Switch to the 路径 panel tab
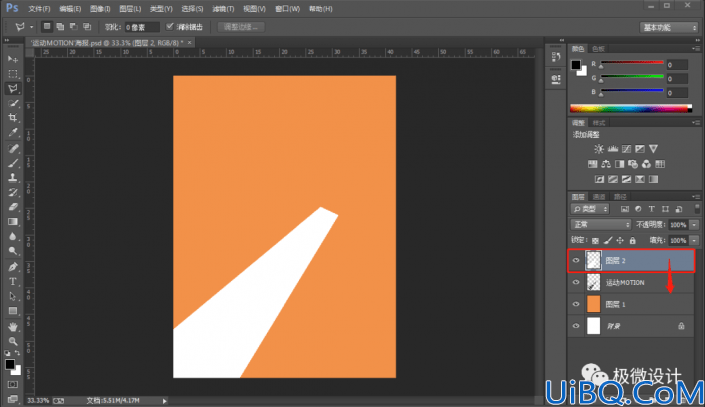This screenshot has width=705, height=407. (x=620, y=197)
